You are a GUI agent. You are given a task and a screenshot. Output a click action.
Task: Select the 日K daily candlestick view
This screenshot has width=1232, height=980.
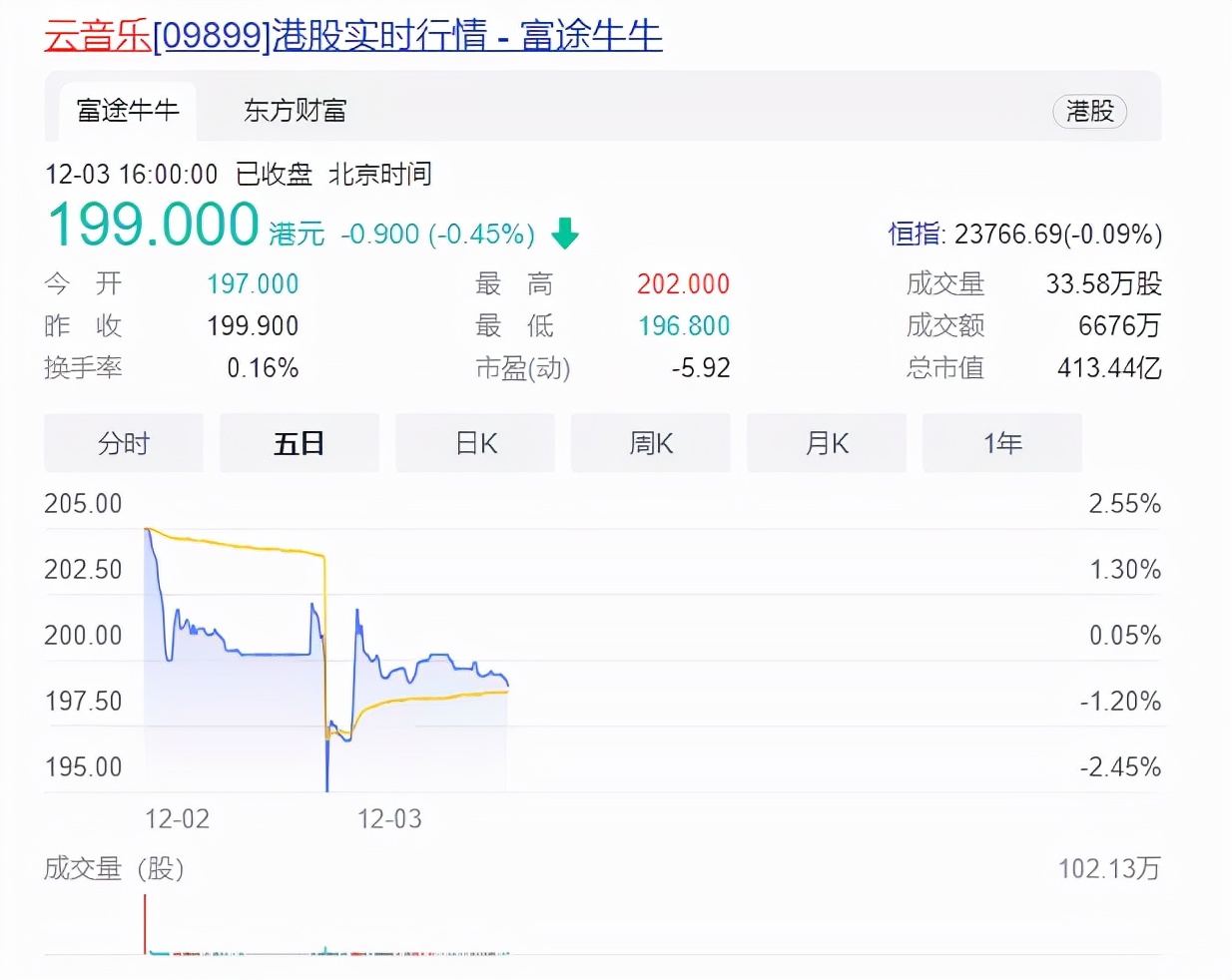pyautogui.click(x=474, y=443)
